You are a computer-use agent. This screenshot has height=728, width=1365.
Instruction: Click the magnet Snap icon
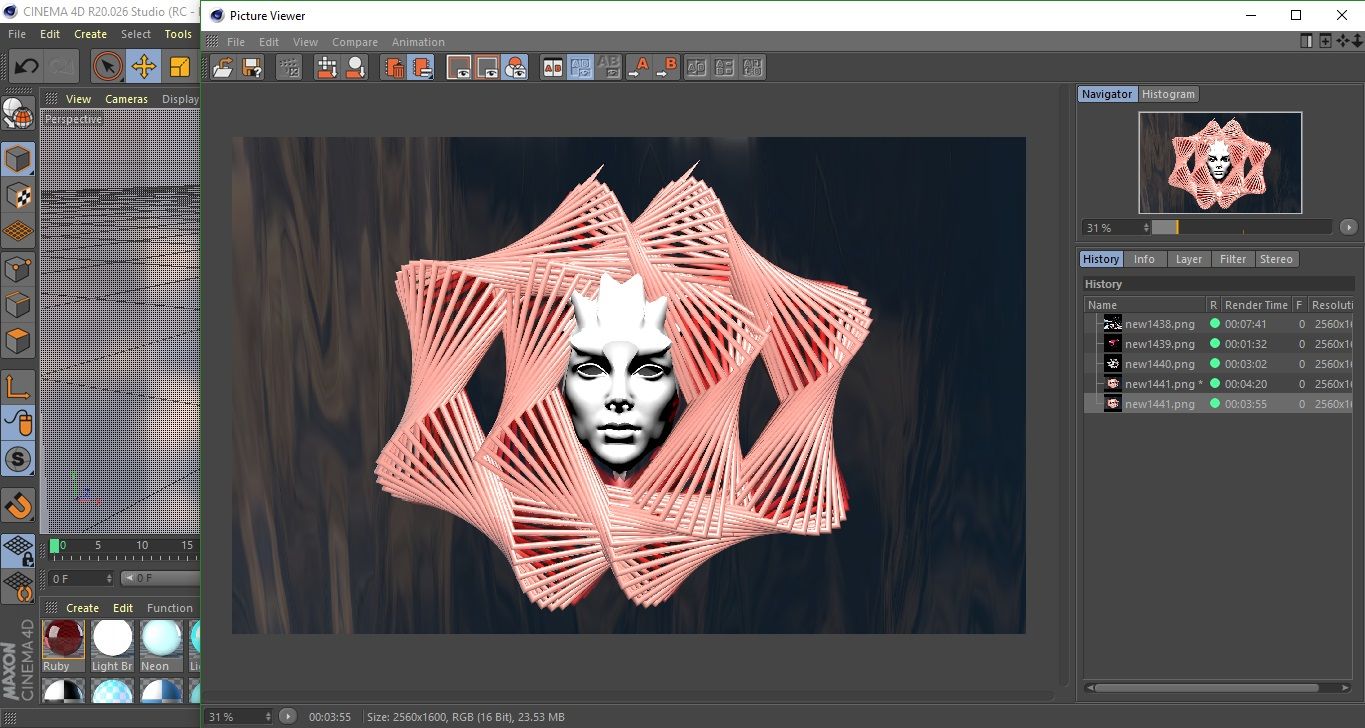pyautogui.click(x=18, y=505)
